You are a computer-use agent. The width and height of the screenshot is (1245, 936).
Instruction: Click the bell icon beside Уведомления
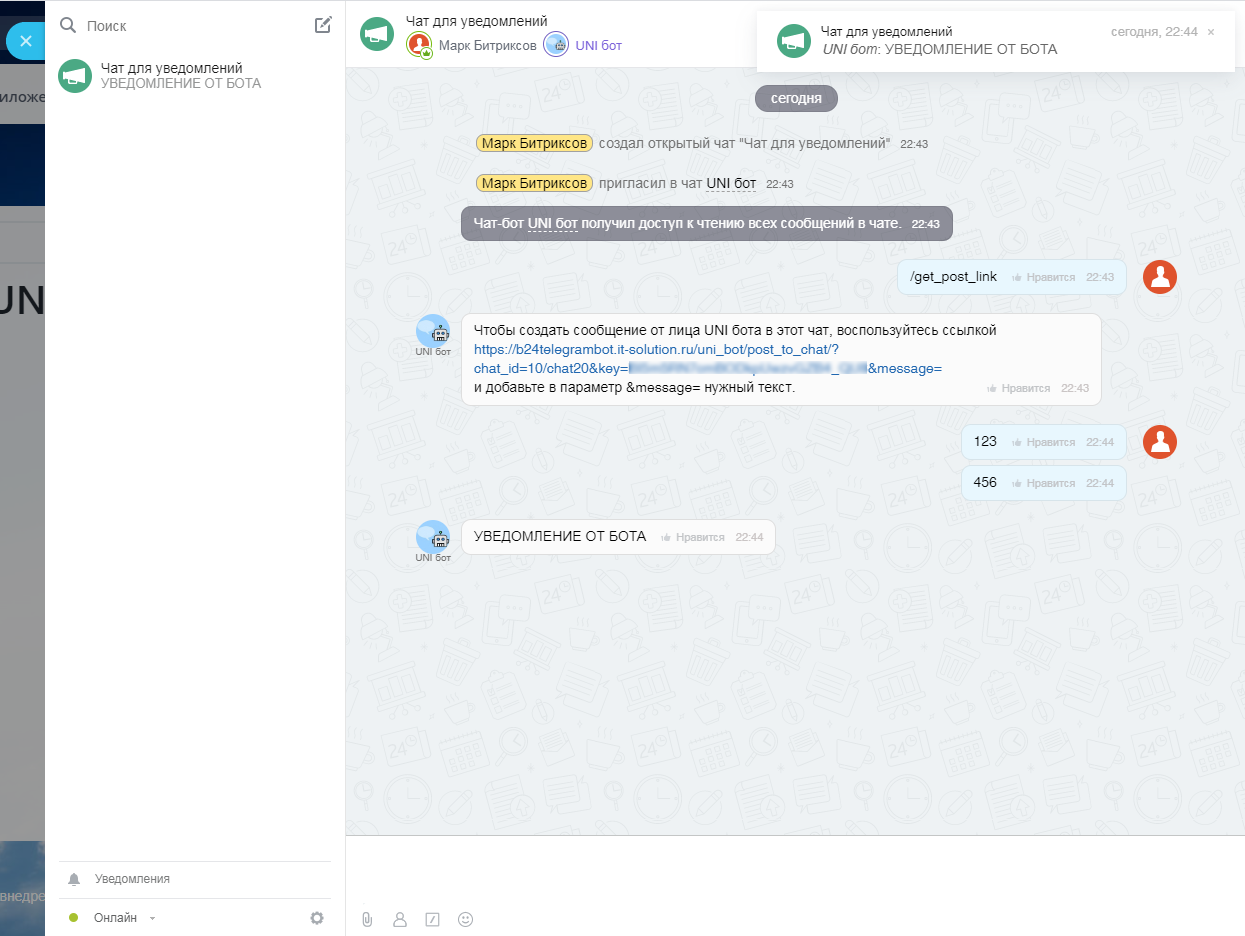click(74, 879)
